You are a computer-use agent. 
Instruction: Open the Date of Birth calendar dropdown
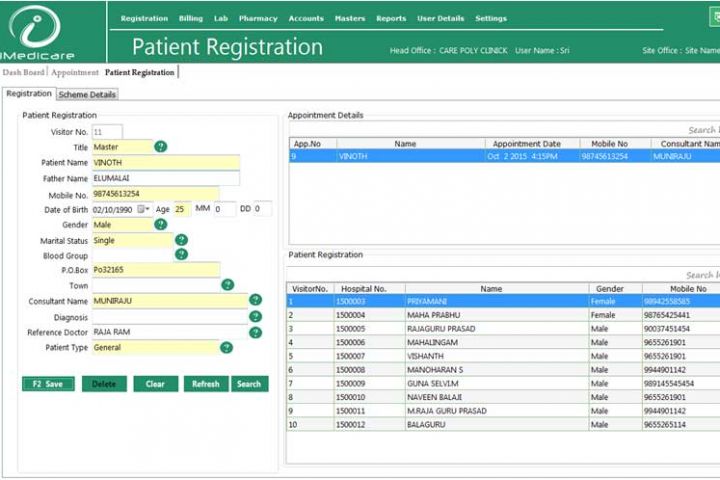[144, 209]
